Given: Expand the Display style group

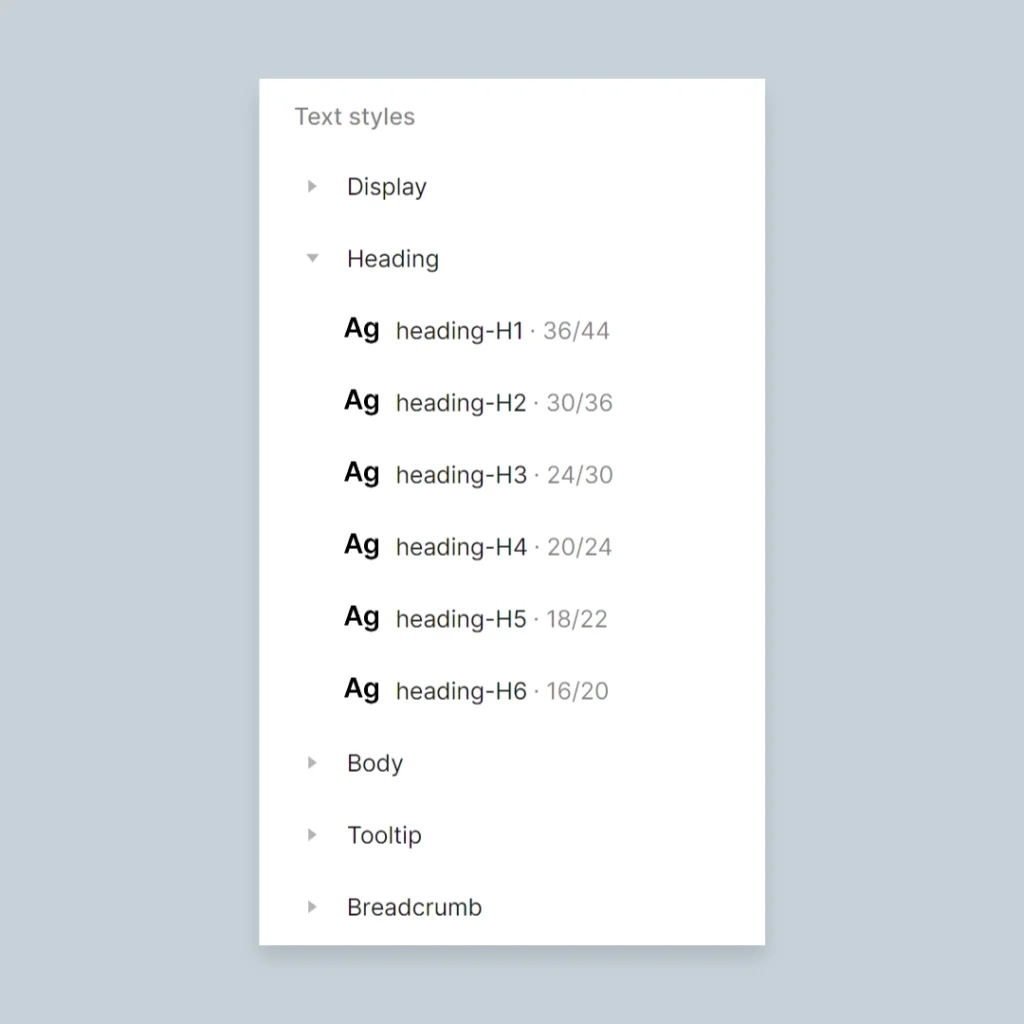Looking at the screenshot, I should (311, 186).
